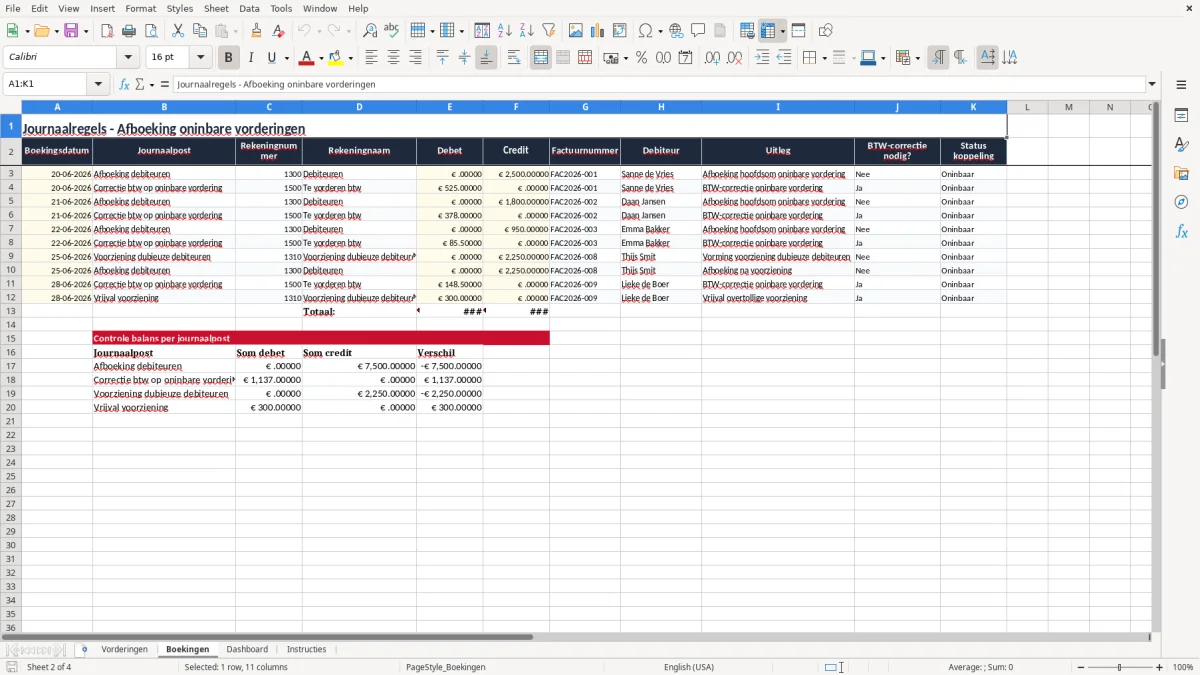
Task: Open the font name dropdown
Action: click(x=128, y=58)
